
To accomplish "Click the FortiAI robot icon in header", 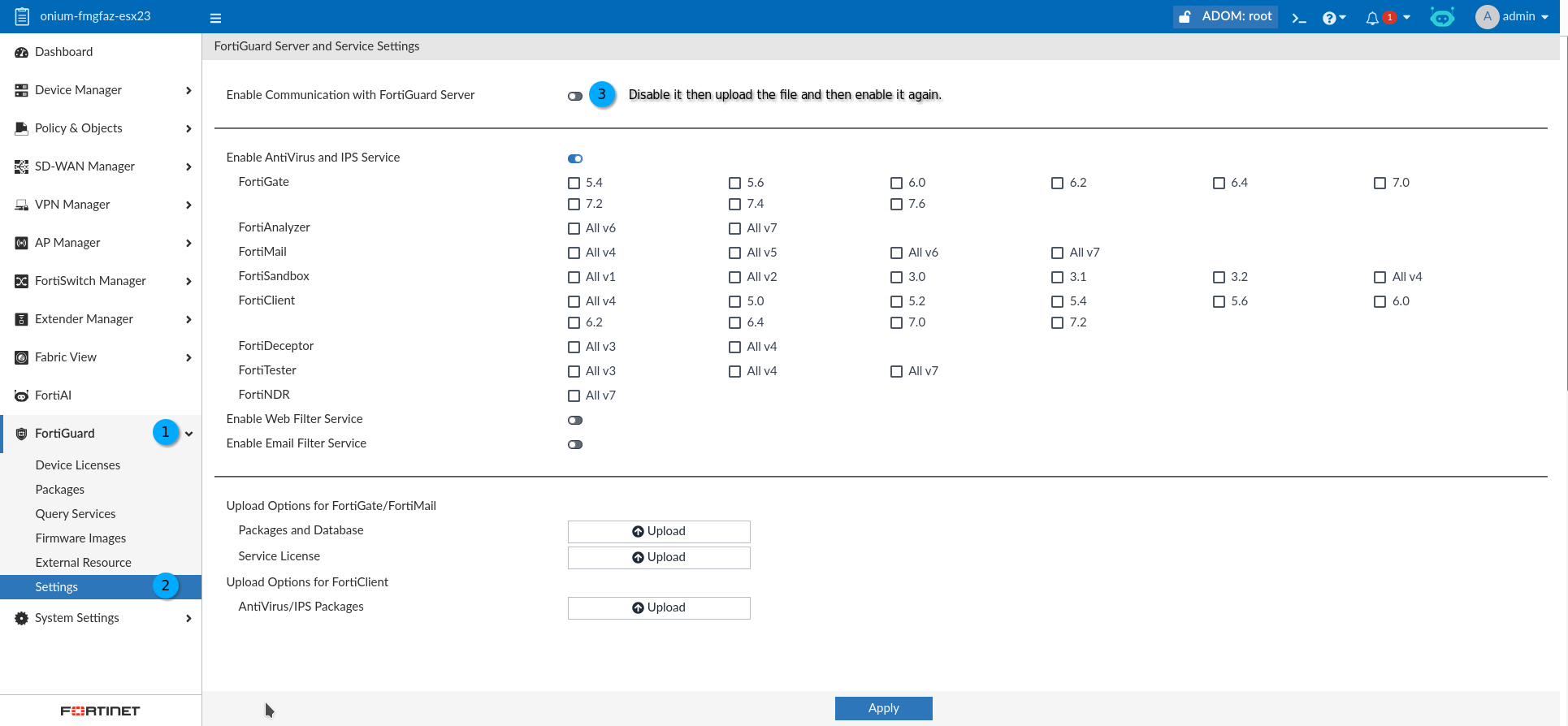I will [x=1442, y=17].
